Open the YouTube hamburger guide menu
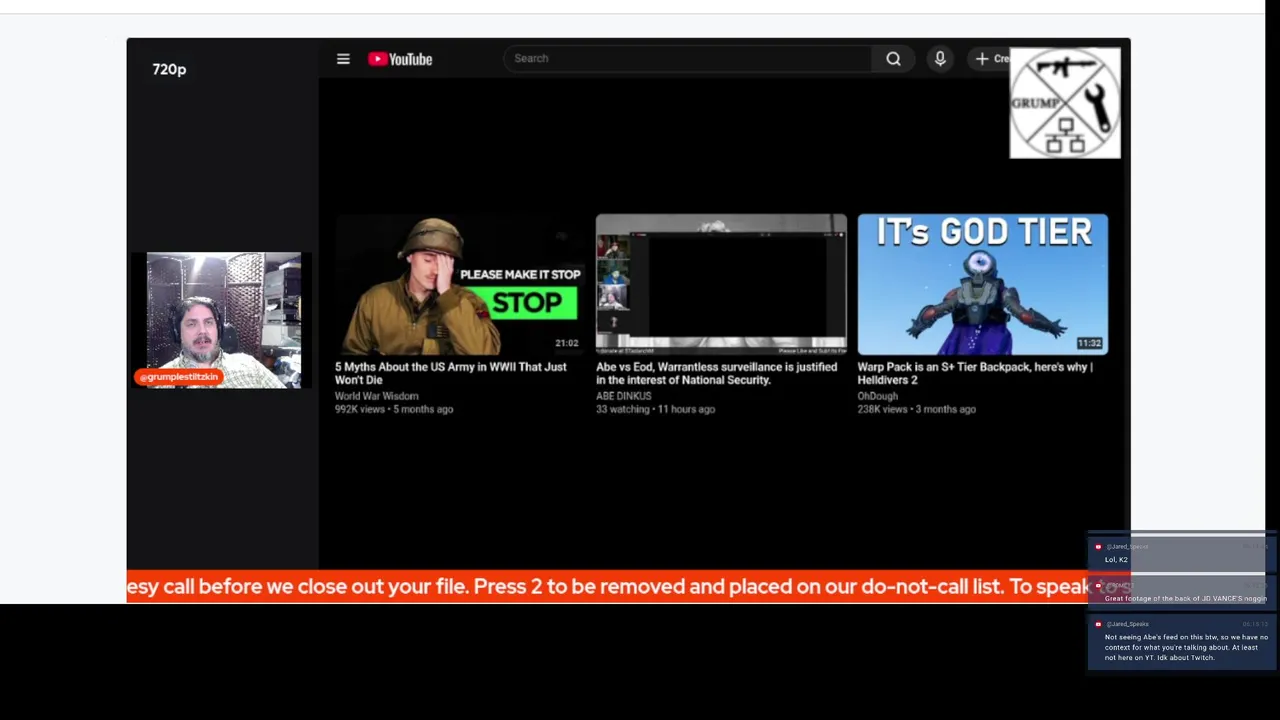1280x720 pixels. [343, 59]
